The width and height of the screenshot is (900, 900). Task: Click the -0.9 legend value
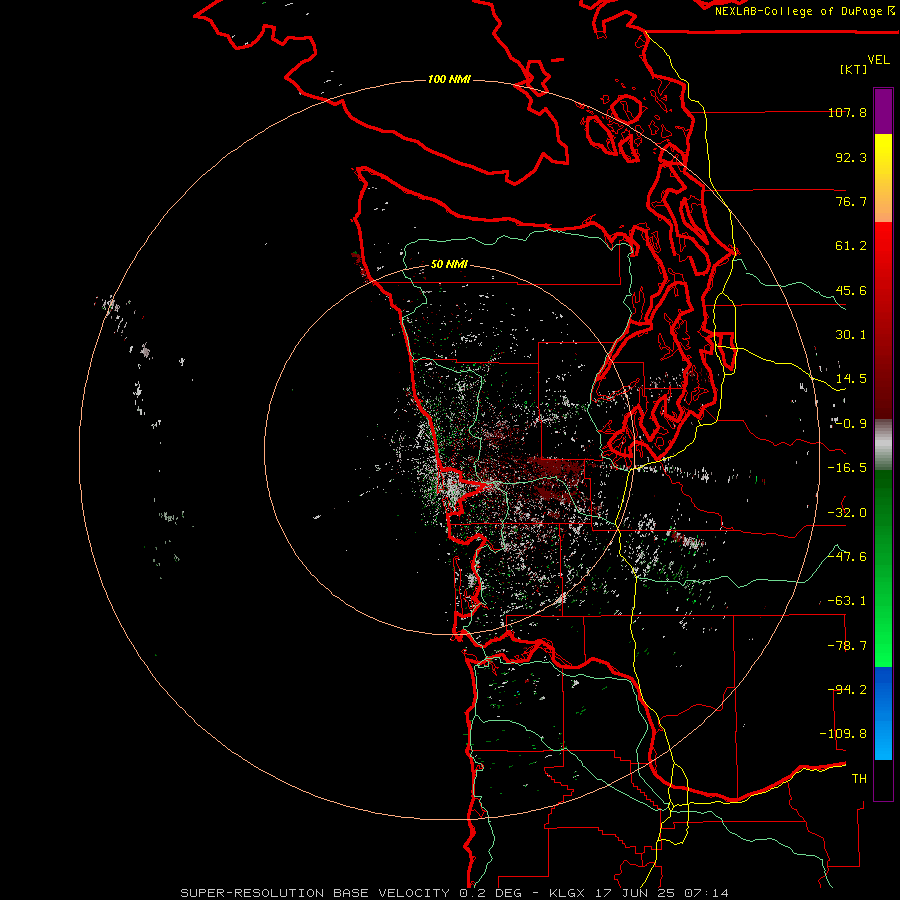point(849,424)
